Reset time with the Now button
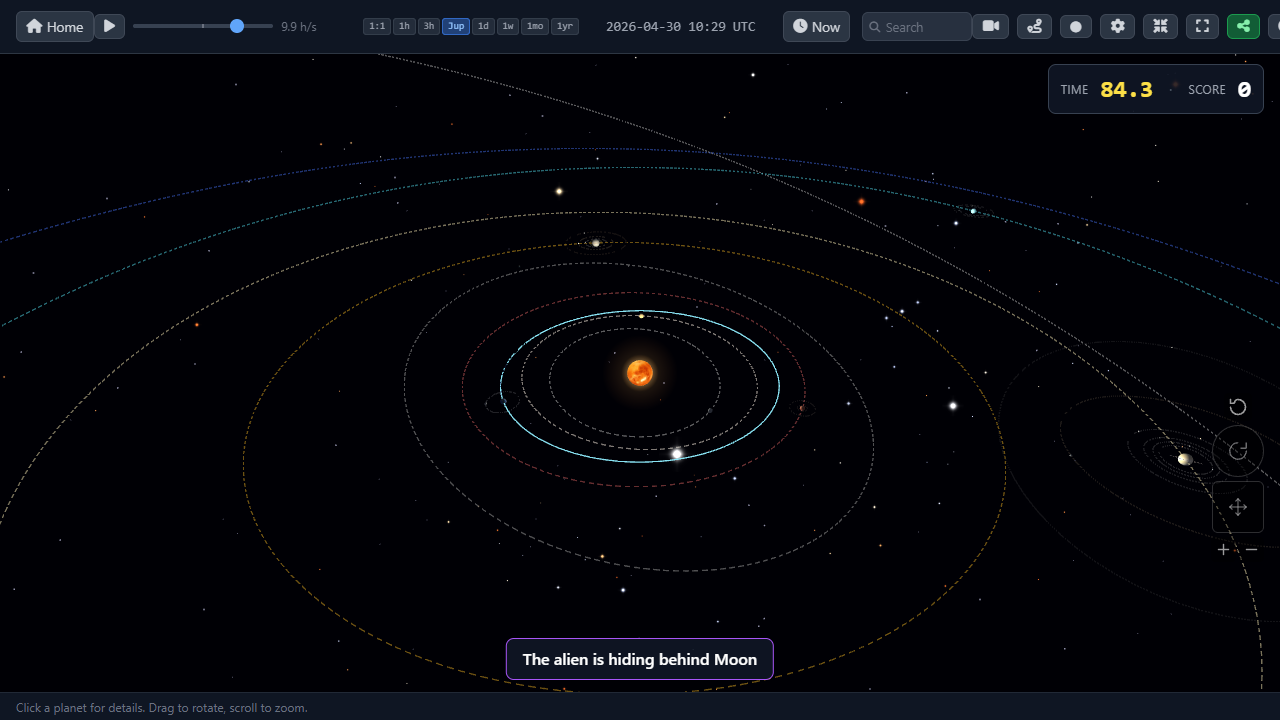The image size is (1280, 720). (816, 27)
